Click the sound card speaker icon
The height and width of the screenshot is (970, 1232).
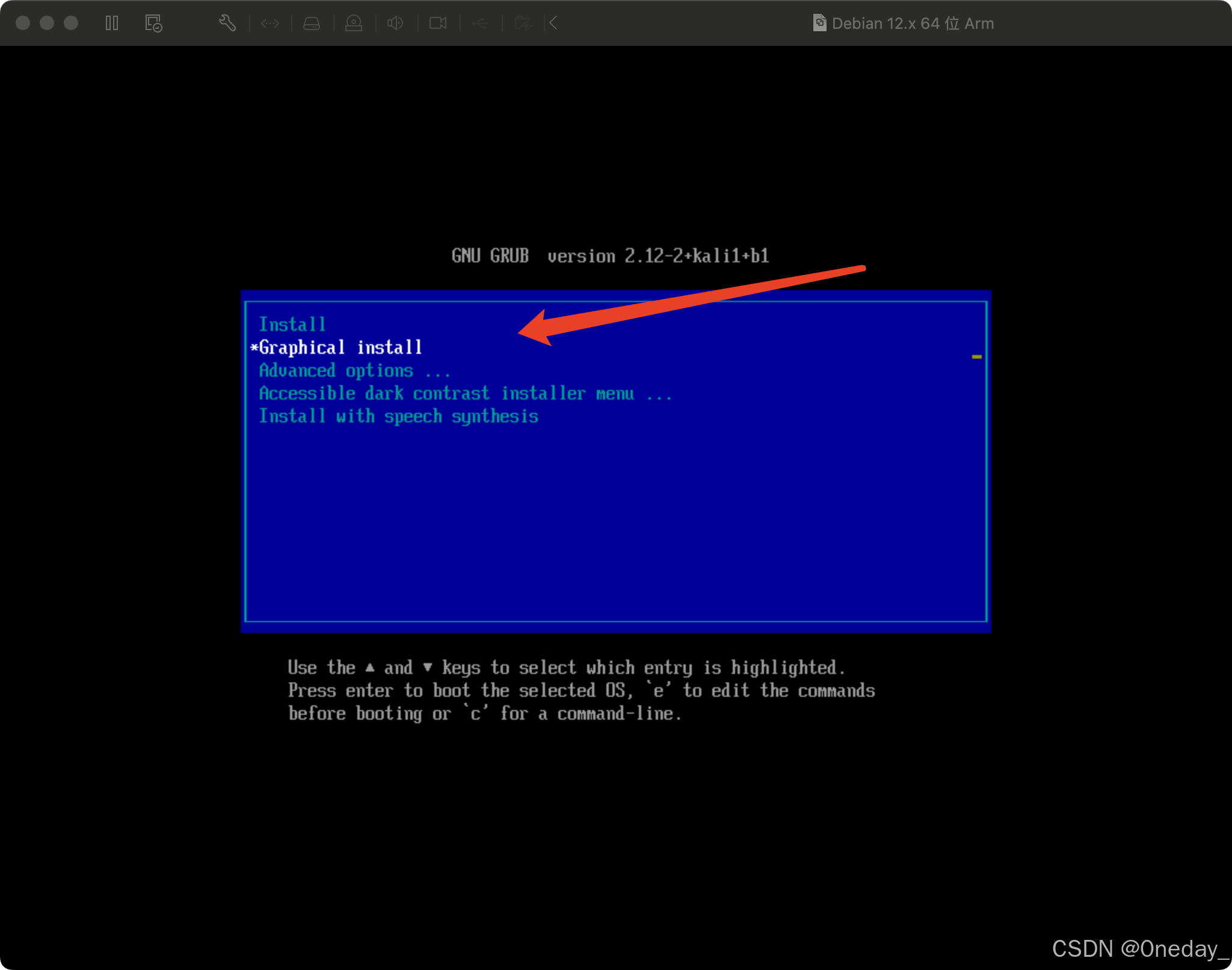pos(395,23)
